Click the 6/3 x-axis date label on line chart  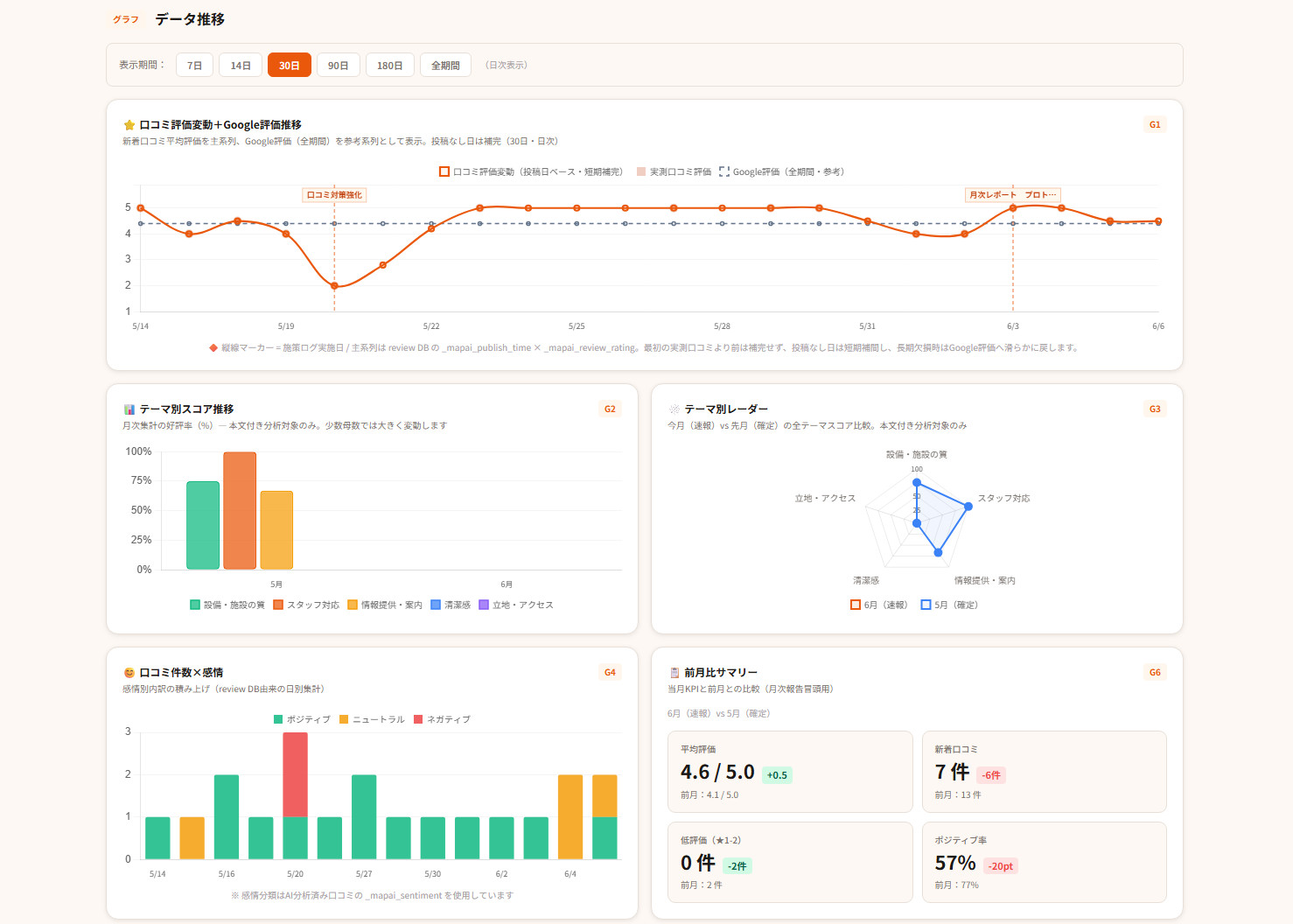point(1013,326)
